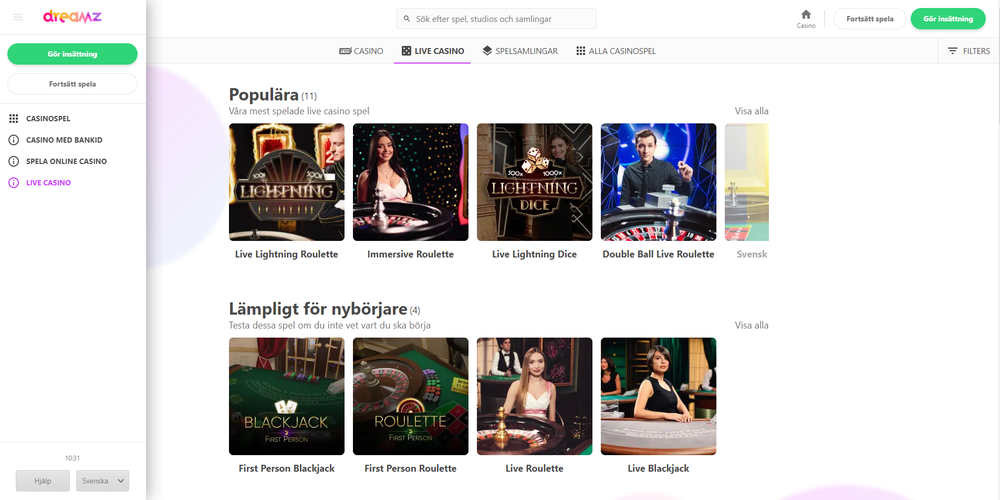Click the dice icon on Live Casino tab
The height and width of the screenshot is (500, 1000).
pos(406,51)
